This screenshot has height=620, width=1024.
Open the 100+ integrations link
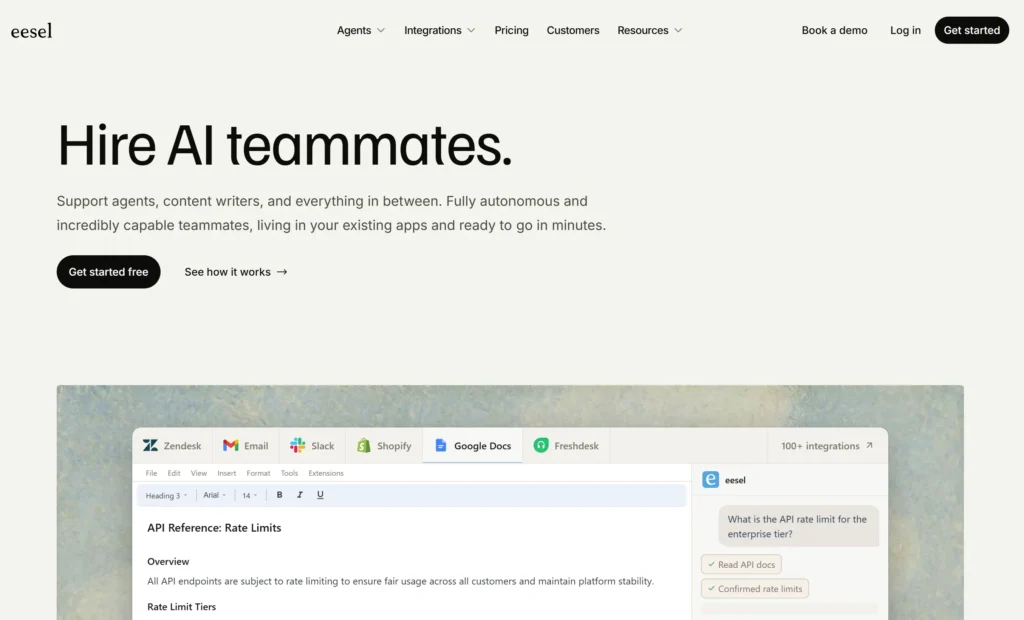[827, 446]
